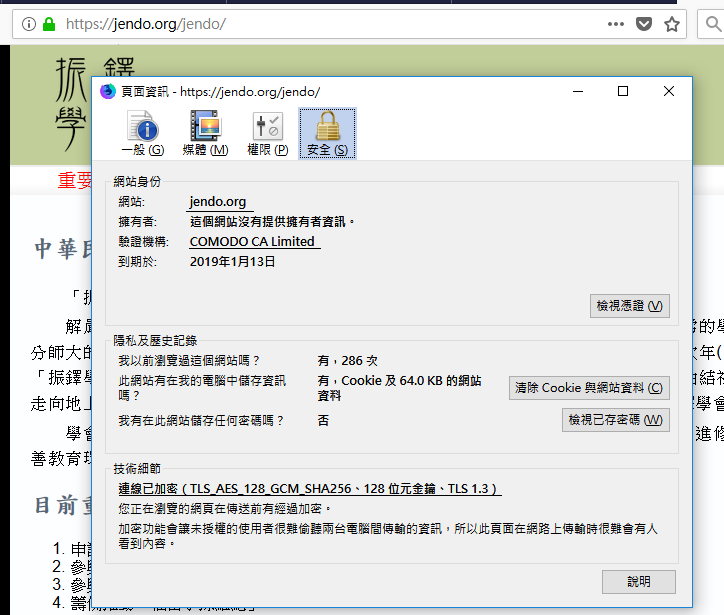724x615 pixels.
Task: Click the Firefox icon in dialog title bar
Action: [x=108, y=92]
